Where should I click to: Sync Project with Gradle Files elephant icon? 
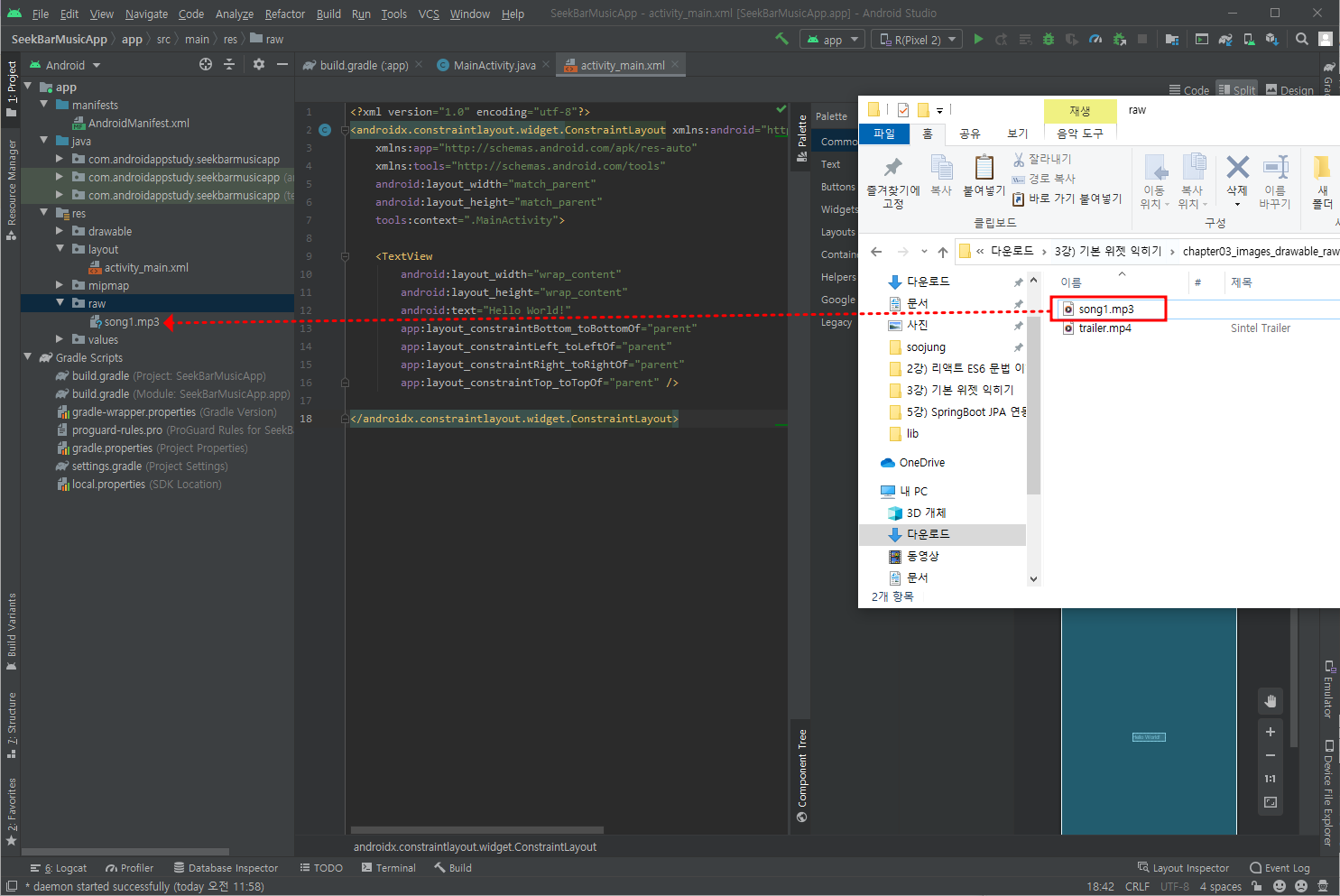pos(1225,39)
